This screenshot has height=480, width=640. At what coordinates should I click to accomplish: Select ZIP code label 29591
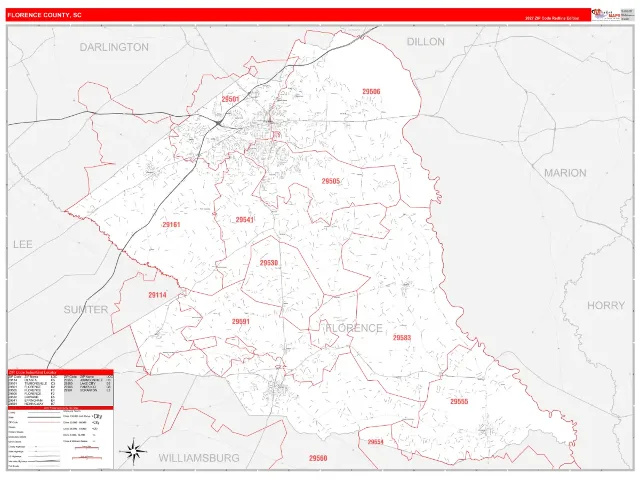tap(240, 322)
